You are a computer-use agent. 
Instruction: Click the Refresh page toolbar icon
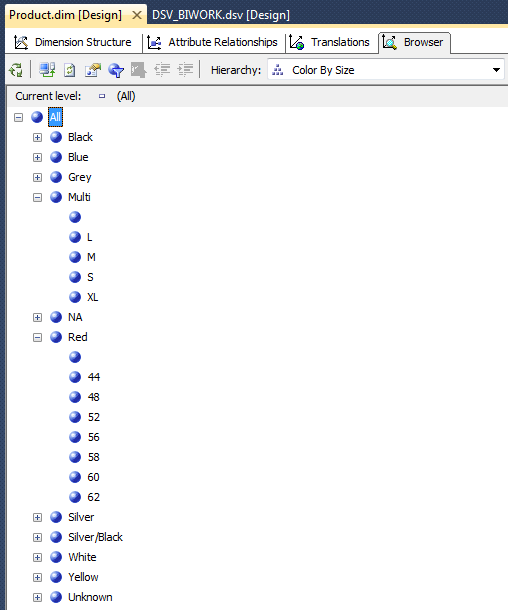point(70,70)
